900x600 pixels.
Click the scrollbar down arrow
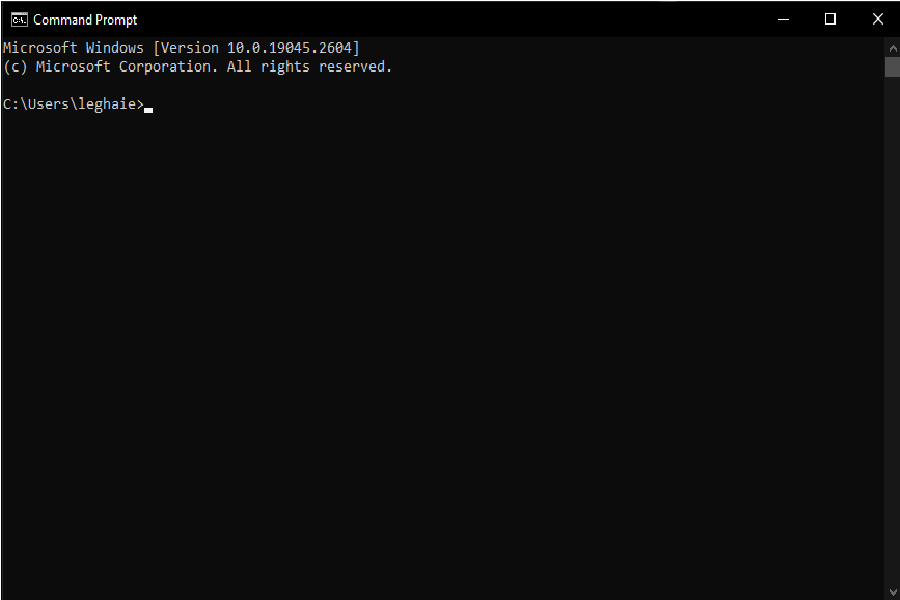(x=892, y=591)
